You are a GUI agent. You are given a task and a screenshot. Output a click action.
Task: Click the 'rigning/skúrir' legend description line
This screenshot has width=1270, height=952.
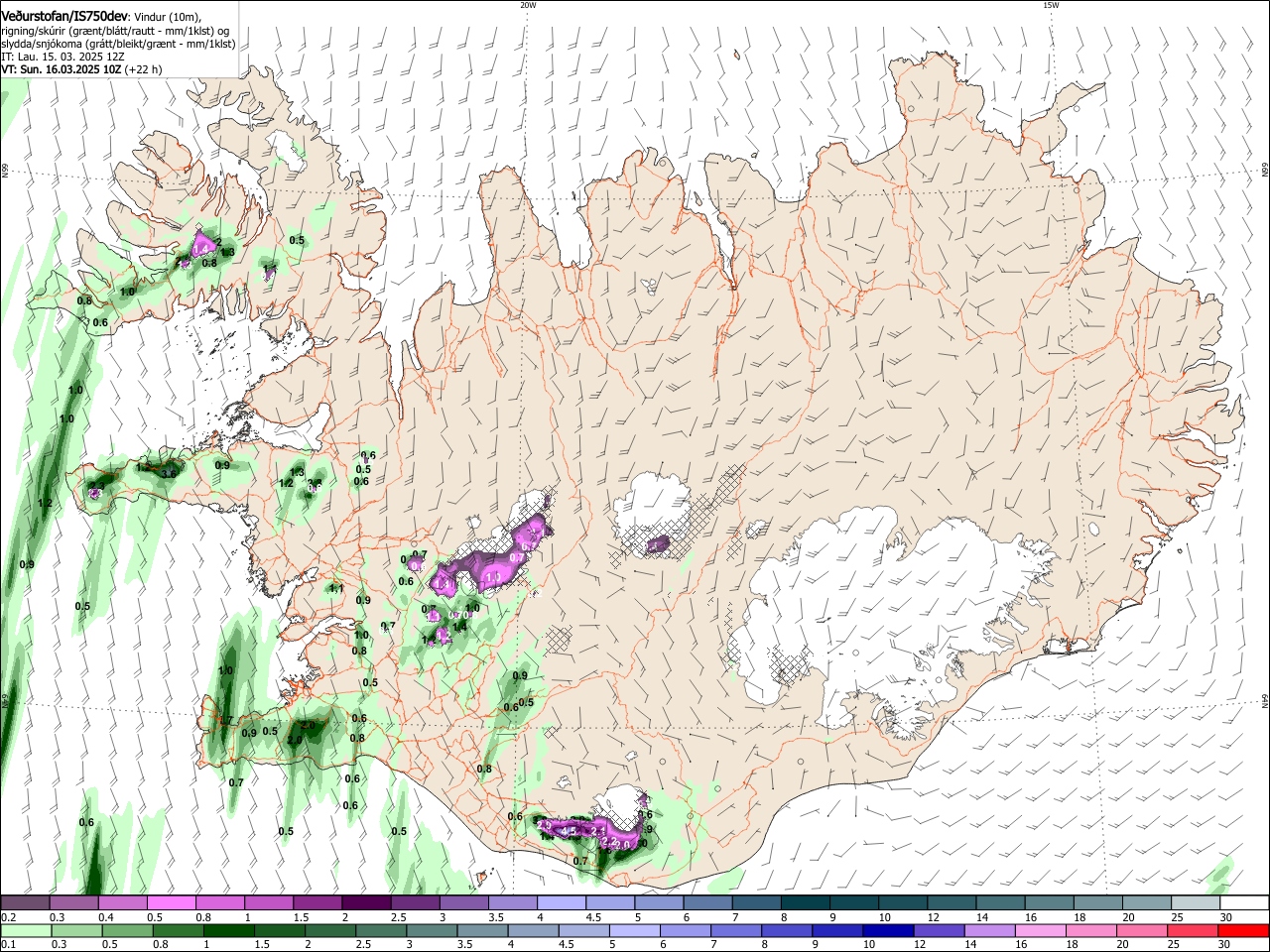(x=116, y=31)
